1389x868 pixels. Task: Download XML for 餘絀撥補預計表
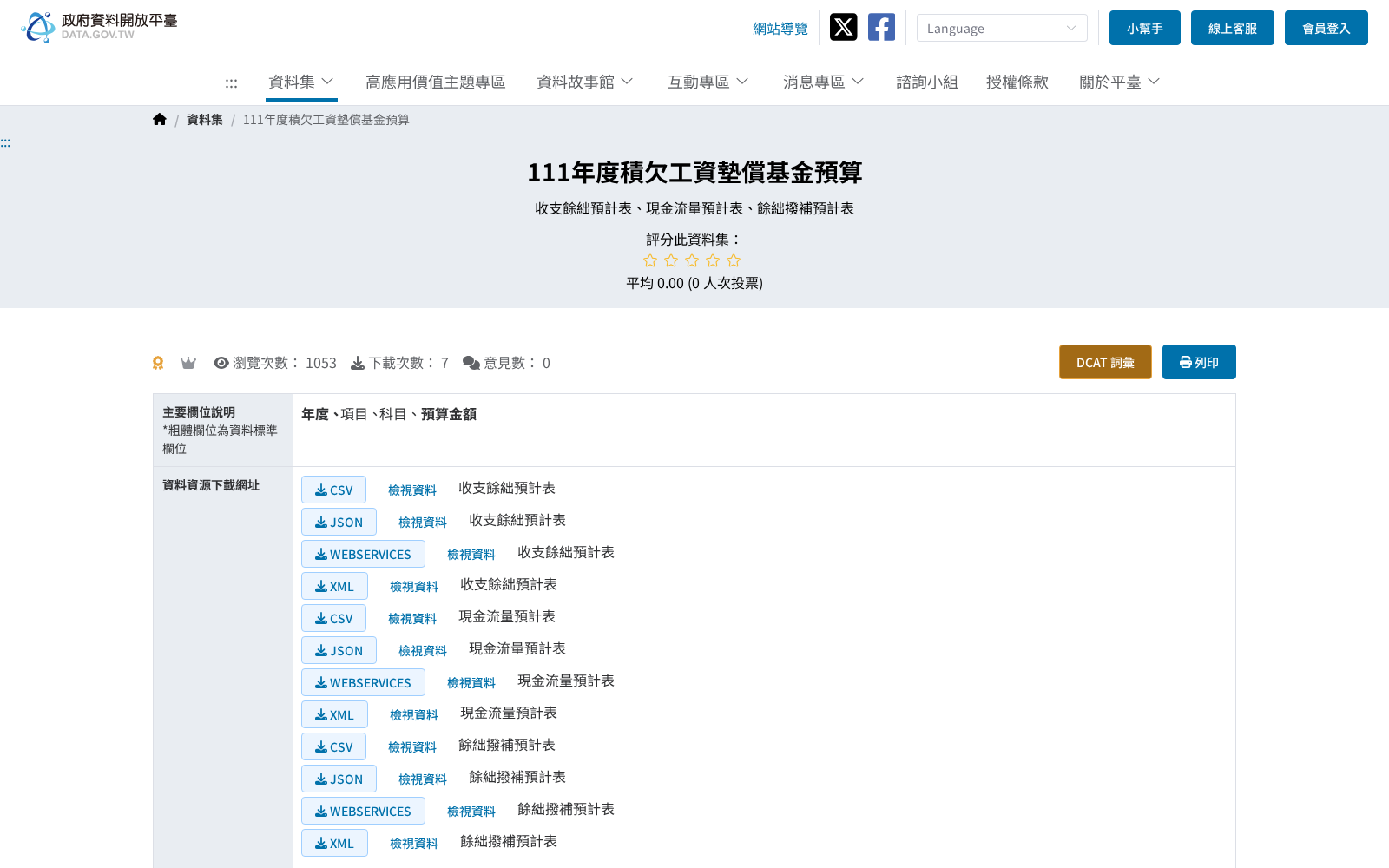pyautogui.click(x=334, y=843)
